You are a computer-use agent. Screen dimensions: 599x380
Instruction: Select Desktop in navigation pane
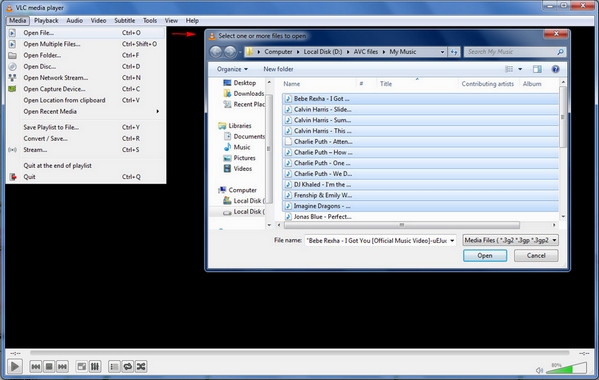[240, 82]
